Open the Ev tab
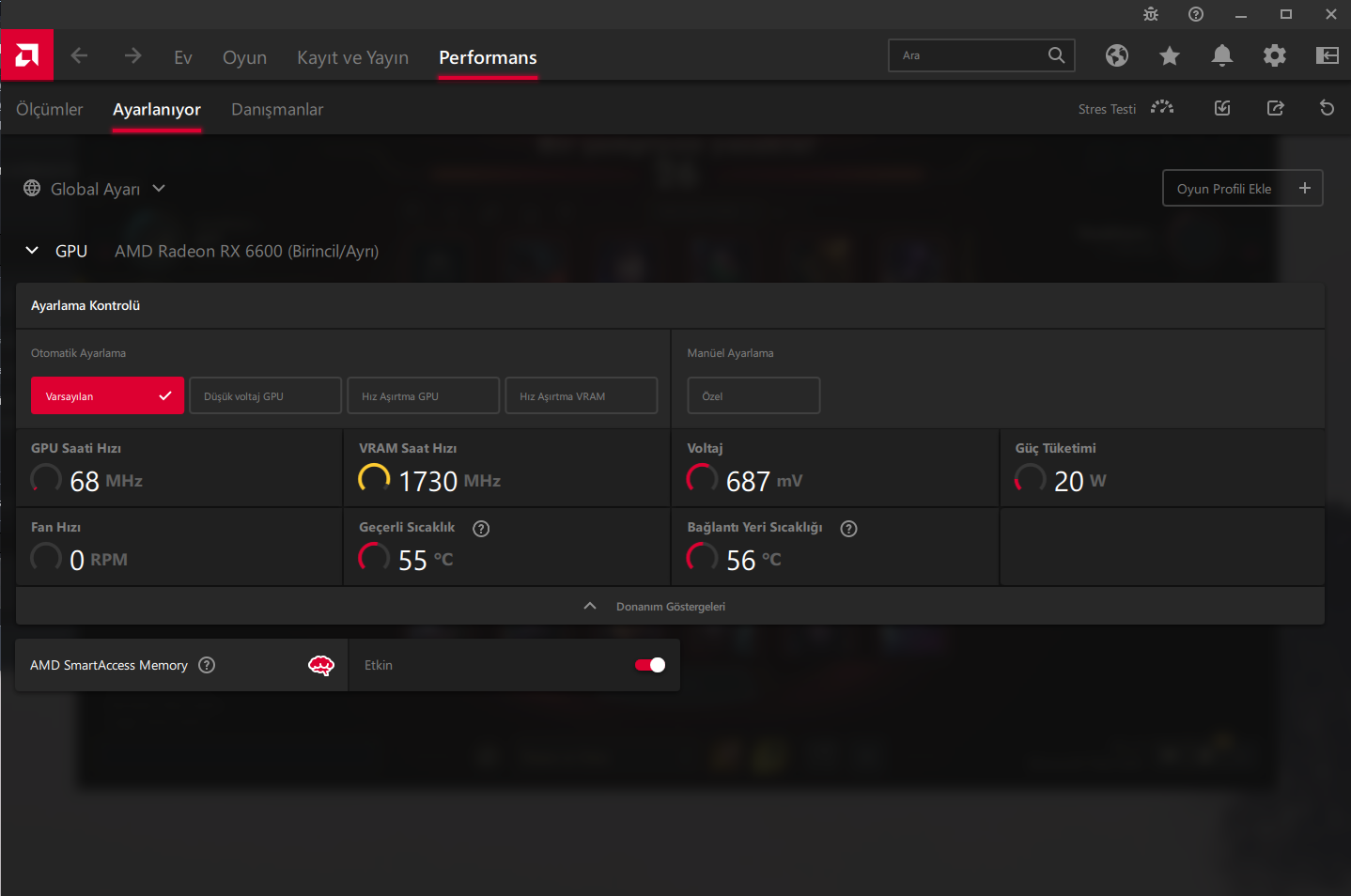The image size is (1351, 896). (183, 57)
